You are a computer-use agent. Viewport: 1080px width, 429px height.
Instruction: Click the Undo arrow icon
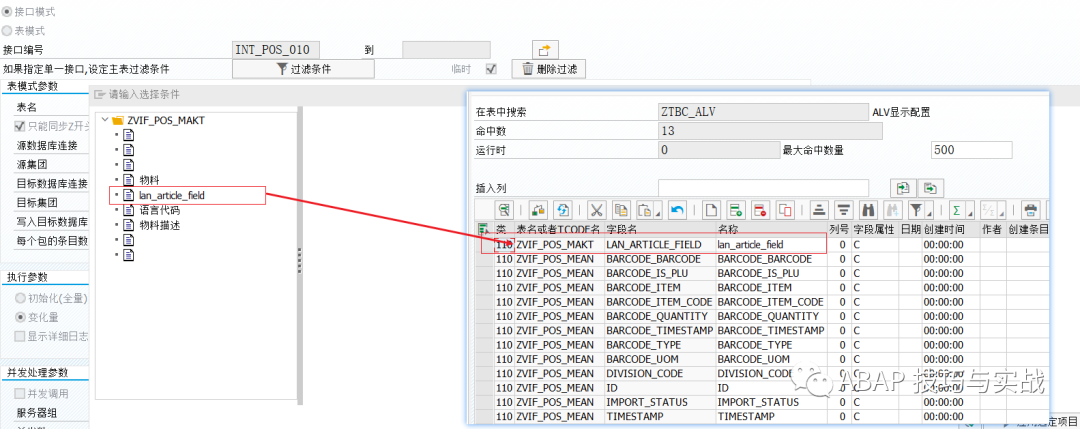[677, 210]
